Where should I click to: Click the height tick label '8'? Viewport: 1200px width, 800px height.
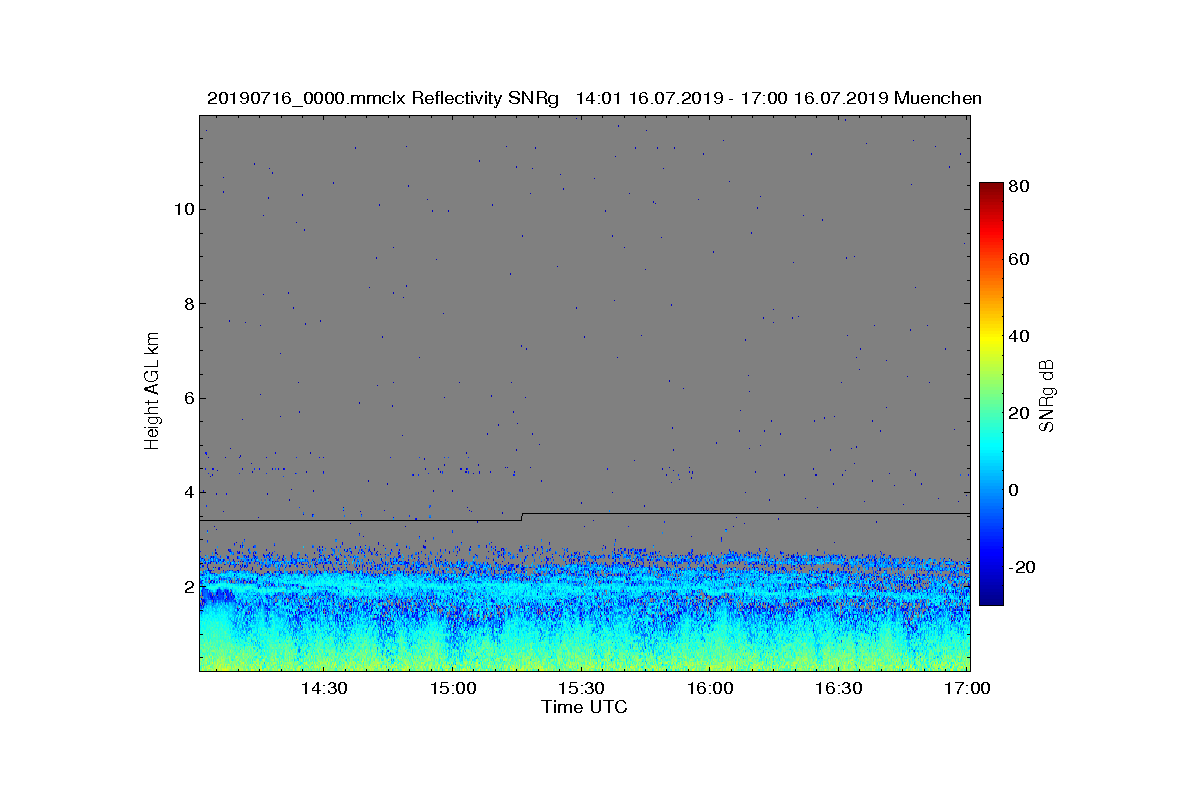(187, 304)
